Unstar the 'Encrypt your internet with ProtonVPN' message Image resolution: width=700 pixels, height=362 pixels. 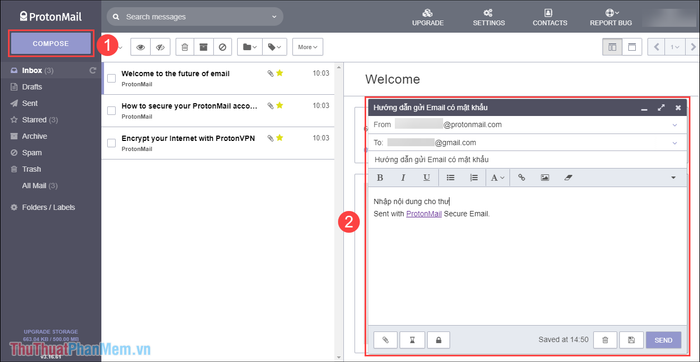280,138
